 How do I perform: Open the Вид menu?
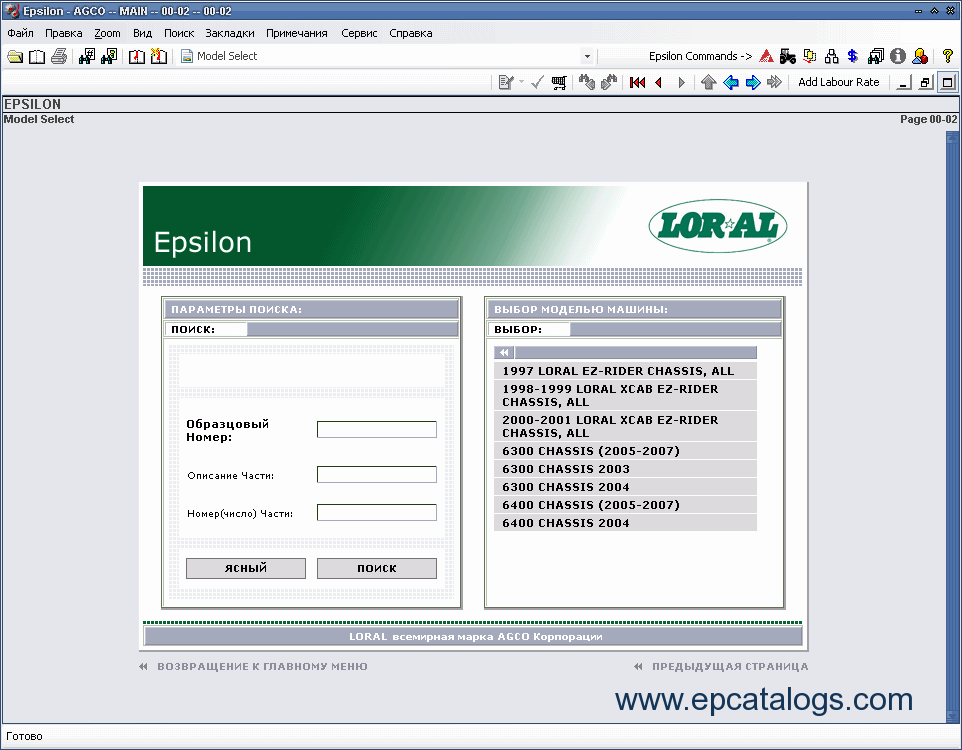coord(142,33)
